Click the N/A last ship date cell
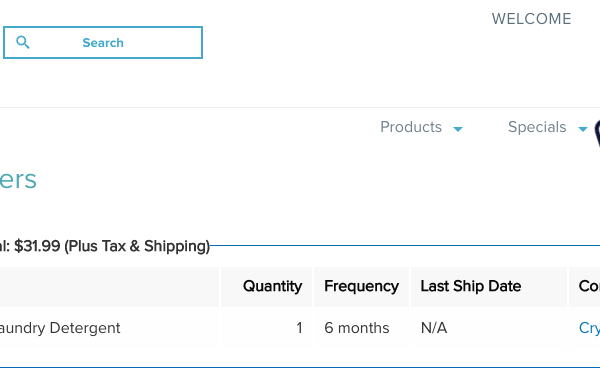The height and width of the screenshot is (388, 600). (434, 328)
